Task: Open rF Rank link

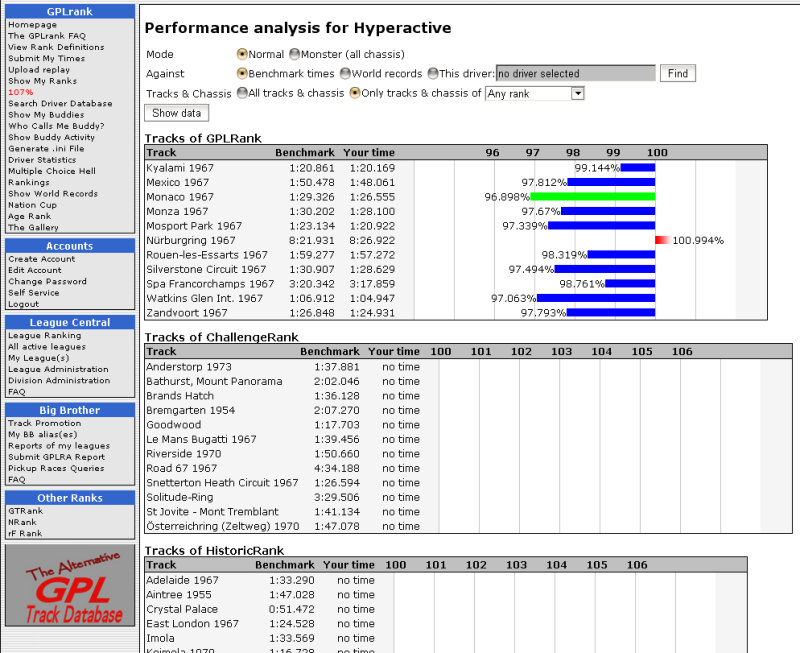Action: 25,533
